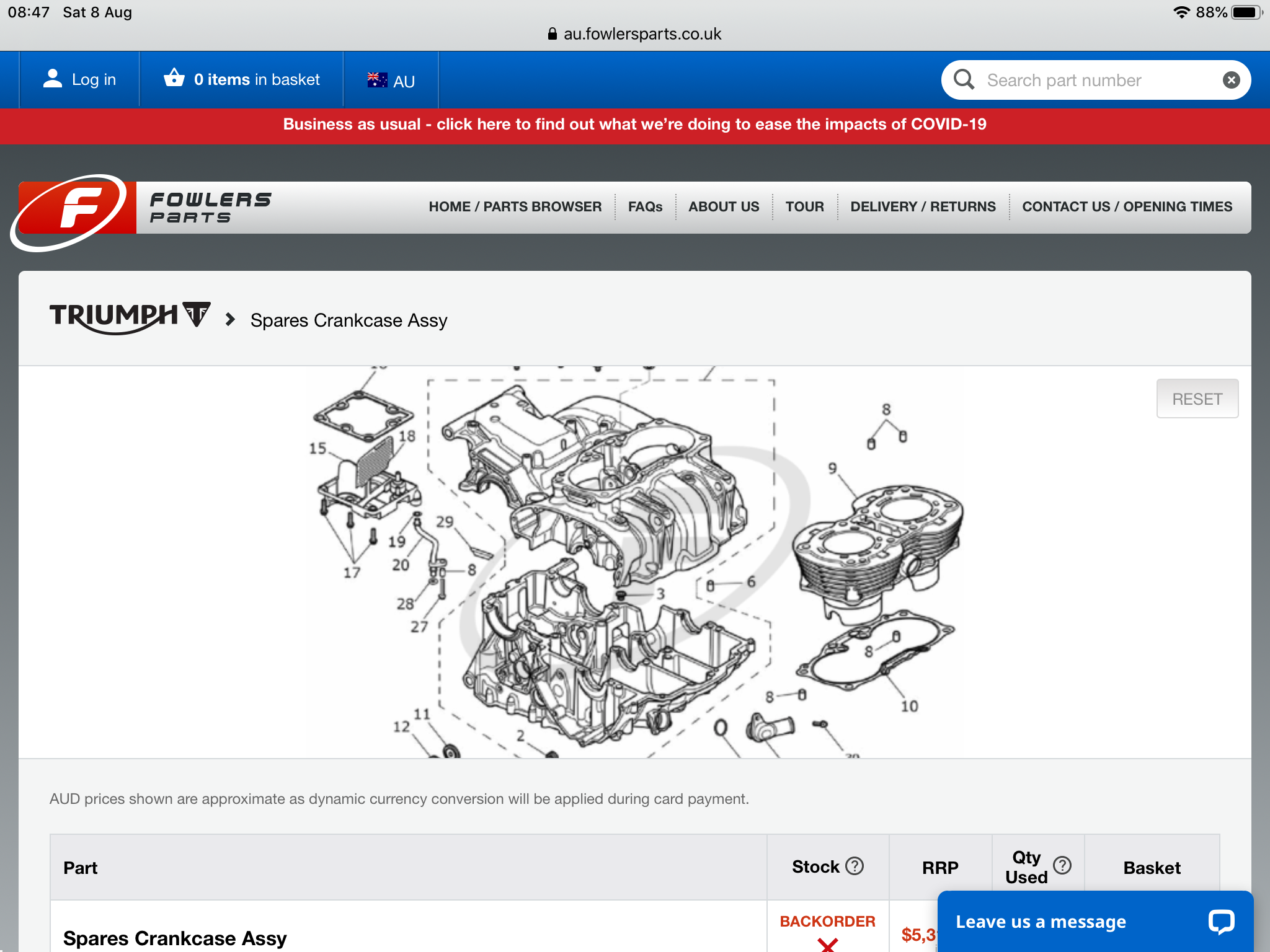The height and width of the screenshot is (952, 1270).
Task: Click the Qty Used help icon
Action: [1062, 865]
